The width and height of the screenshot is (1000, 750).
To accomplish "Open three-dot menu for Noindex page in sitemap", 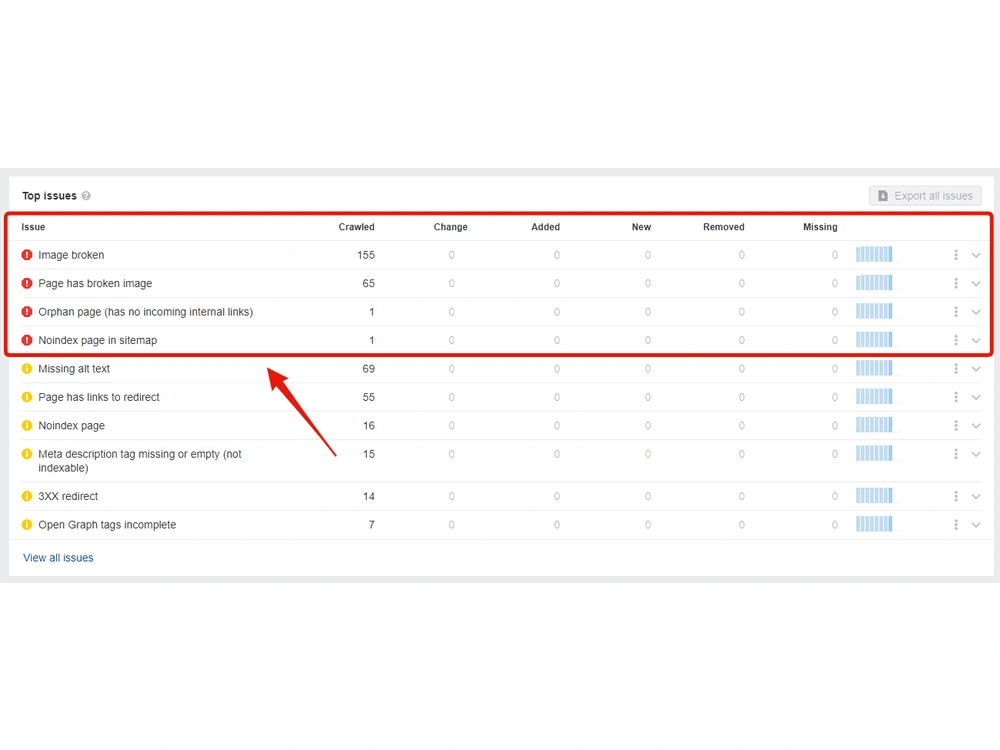I will pyautogui.click(x=955, y=341).
